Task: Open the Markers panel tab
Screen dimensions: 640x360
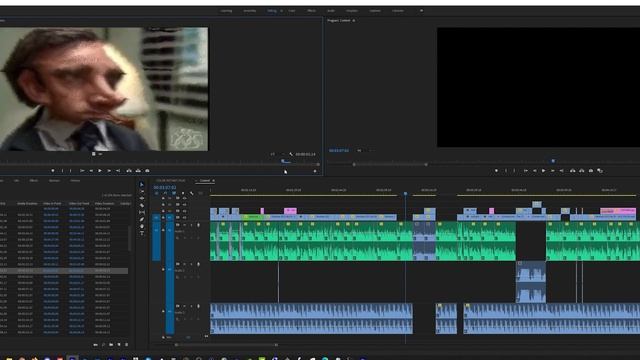Action: [54, 180]
